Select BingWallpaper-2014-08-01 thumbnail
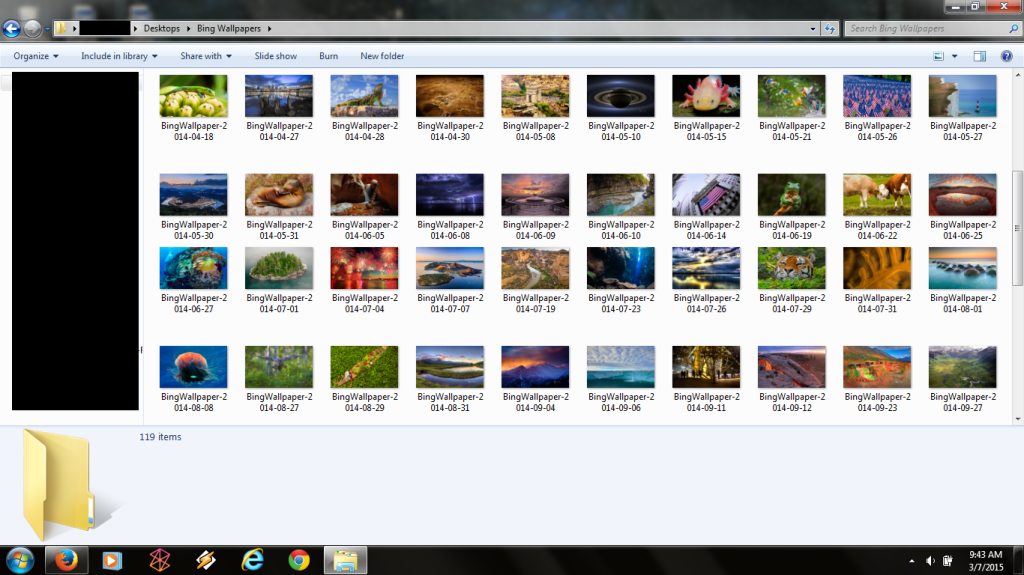Image resolution: width=1024 pixels, height=575 pixels. pos(963,268)
